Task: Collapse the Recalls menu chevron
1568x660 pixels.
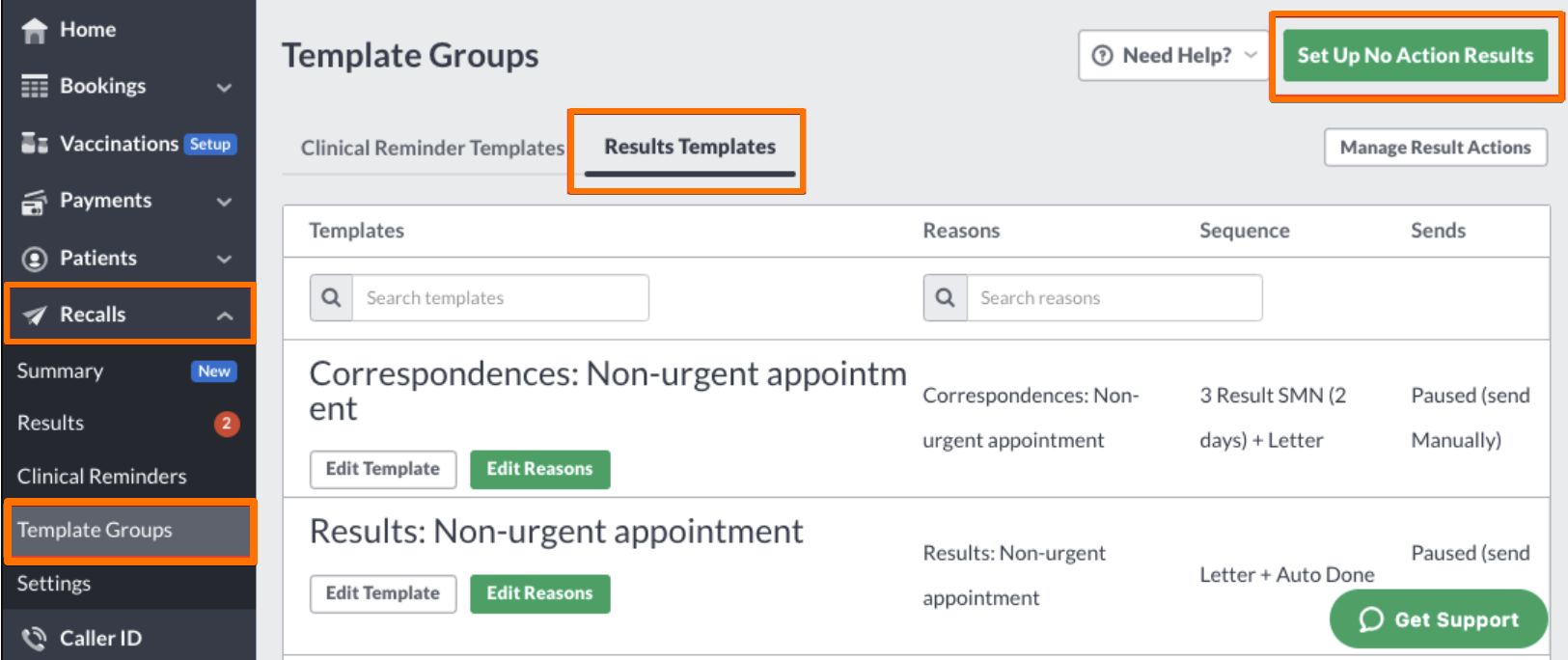Action: pos(225,316)
